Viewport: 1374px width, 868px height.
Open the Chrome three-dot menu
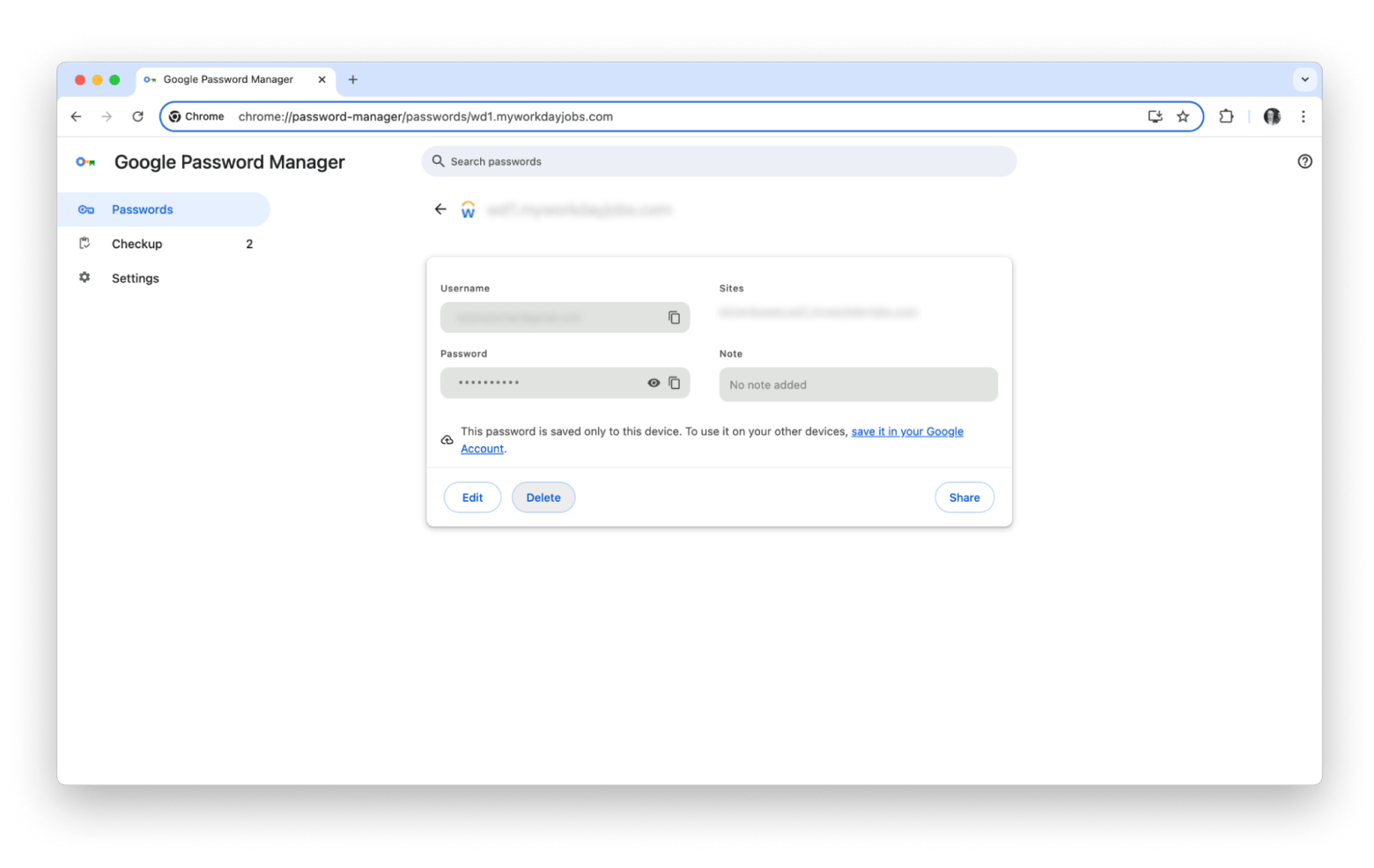(1303, 116)
